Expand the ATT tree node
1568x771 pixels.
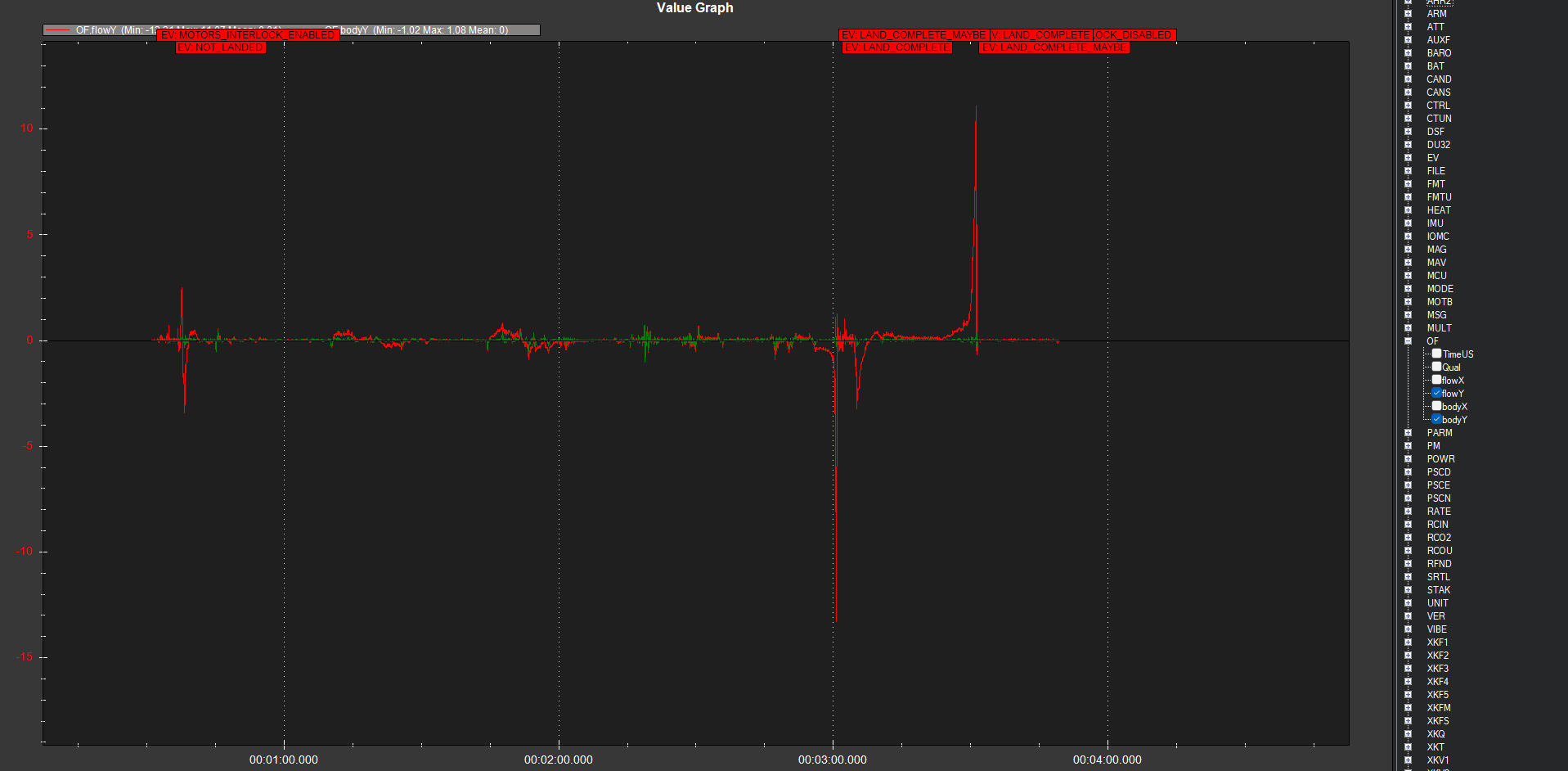tap(1408, 27)
